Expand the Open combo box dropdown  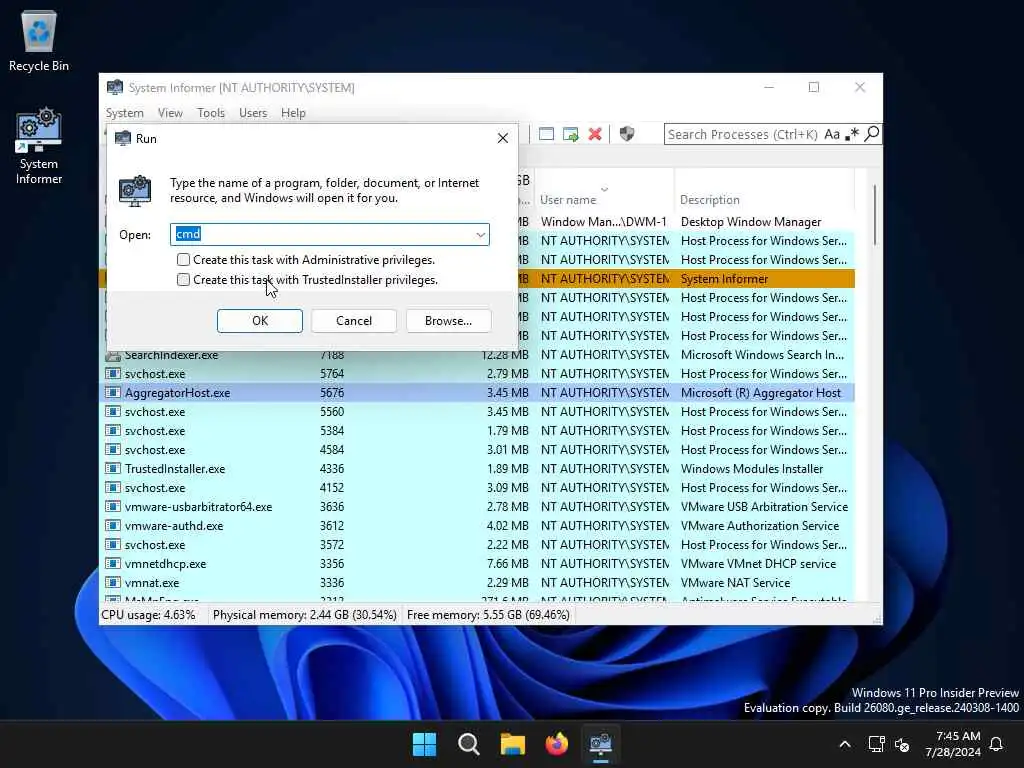[x=481, y=234]
